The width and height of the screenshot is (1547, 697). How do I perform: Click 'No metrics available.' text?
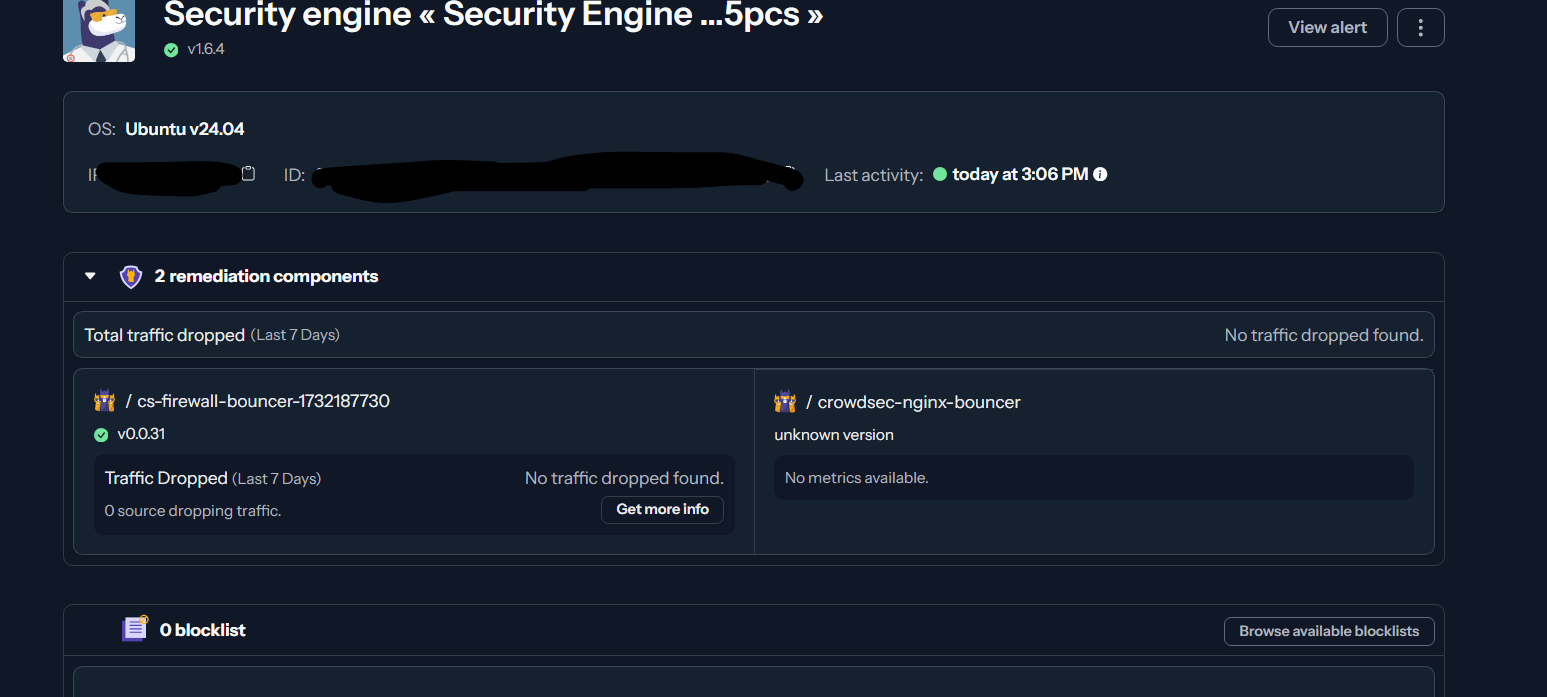pyautogui.click(x=857, y=478)
